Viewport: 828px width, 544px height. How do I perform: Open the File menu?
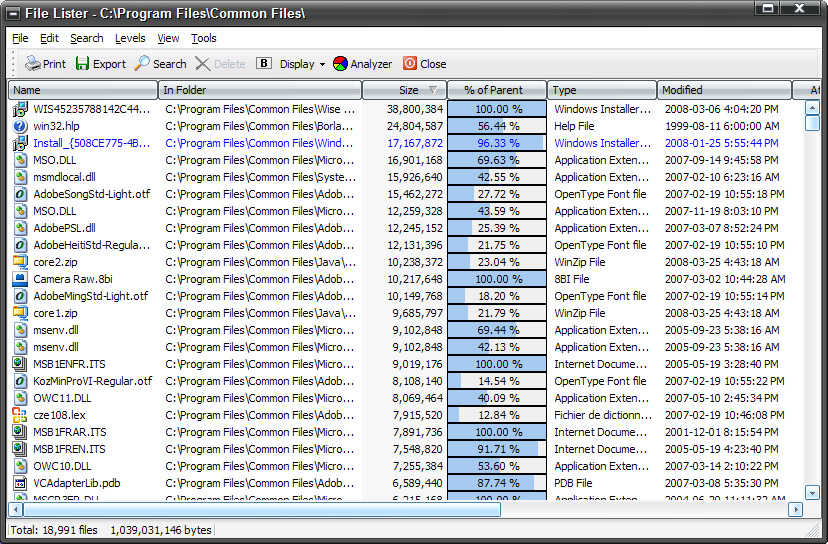tap(20, 38)
